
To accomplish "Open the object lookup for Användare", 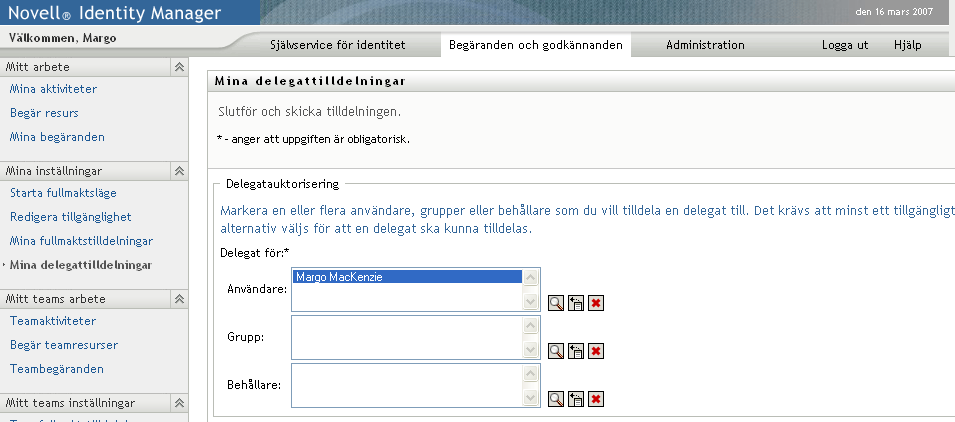I will (555, 303).
